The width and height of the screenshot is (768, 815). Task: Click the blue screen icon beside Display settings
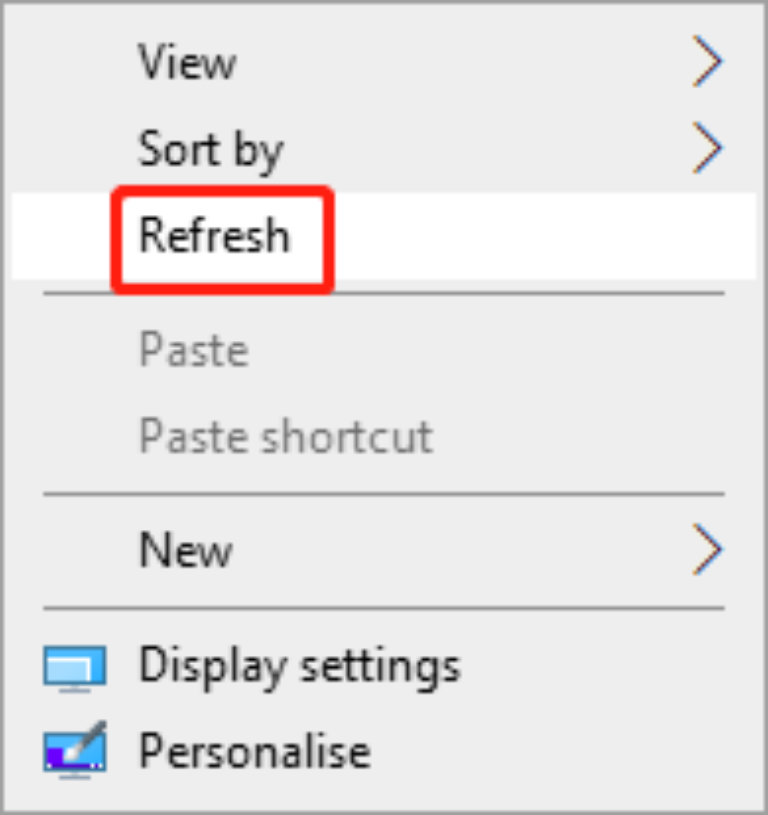(x=73, y=665)
